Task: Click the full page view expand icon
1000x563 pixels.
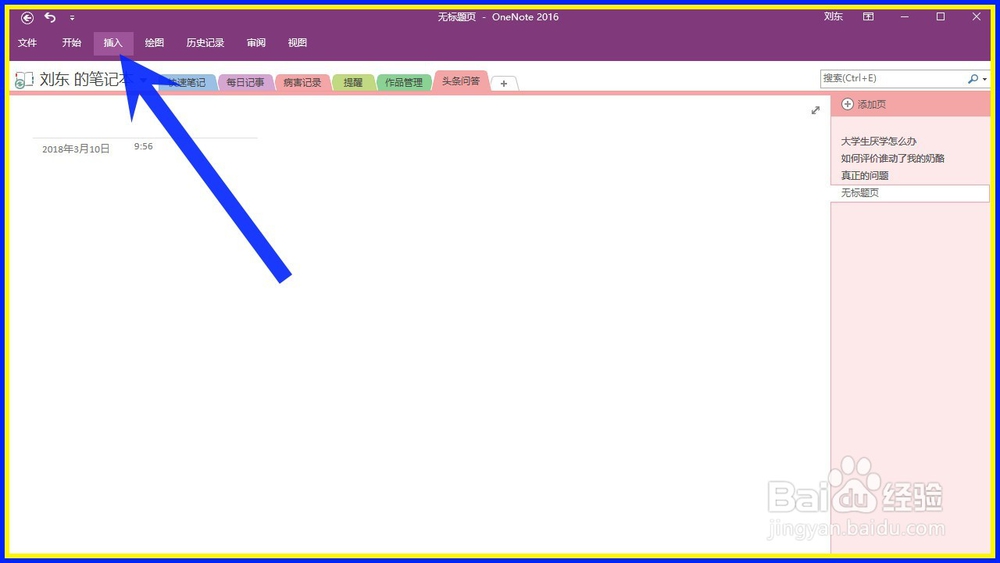Action: (815, 110)
